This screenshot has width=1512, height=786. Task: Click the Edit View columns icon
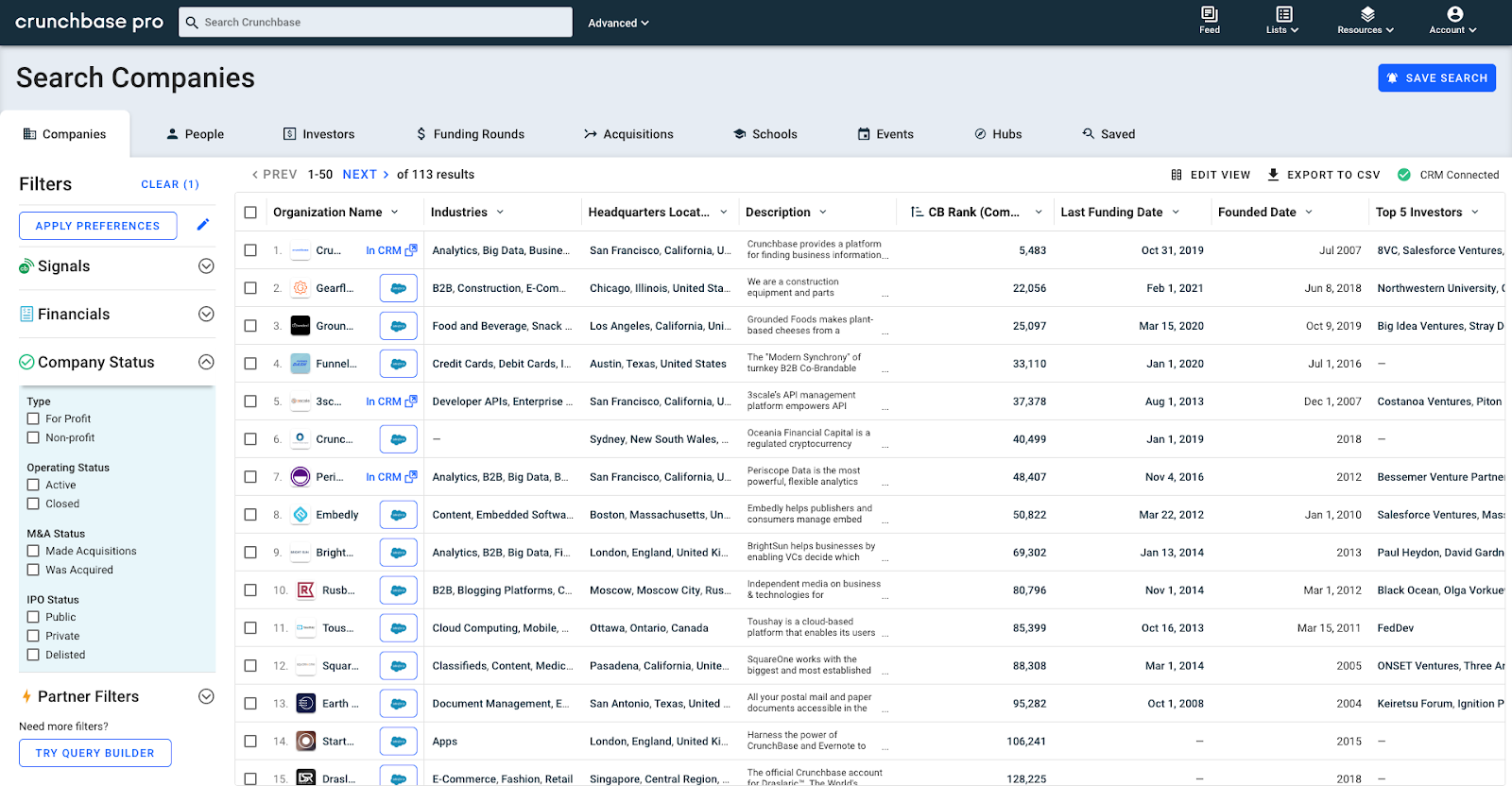(1177, 175)
